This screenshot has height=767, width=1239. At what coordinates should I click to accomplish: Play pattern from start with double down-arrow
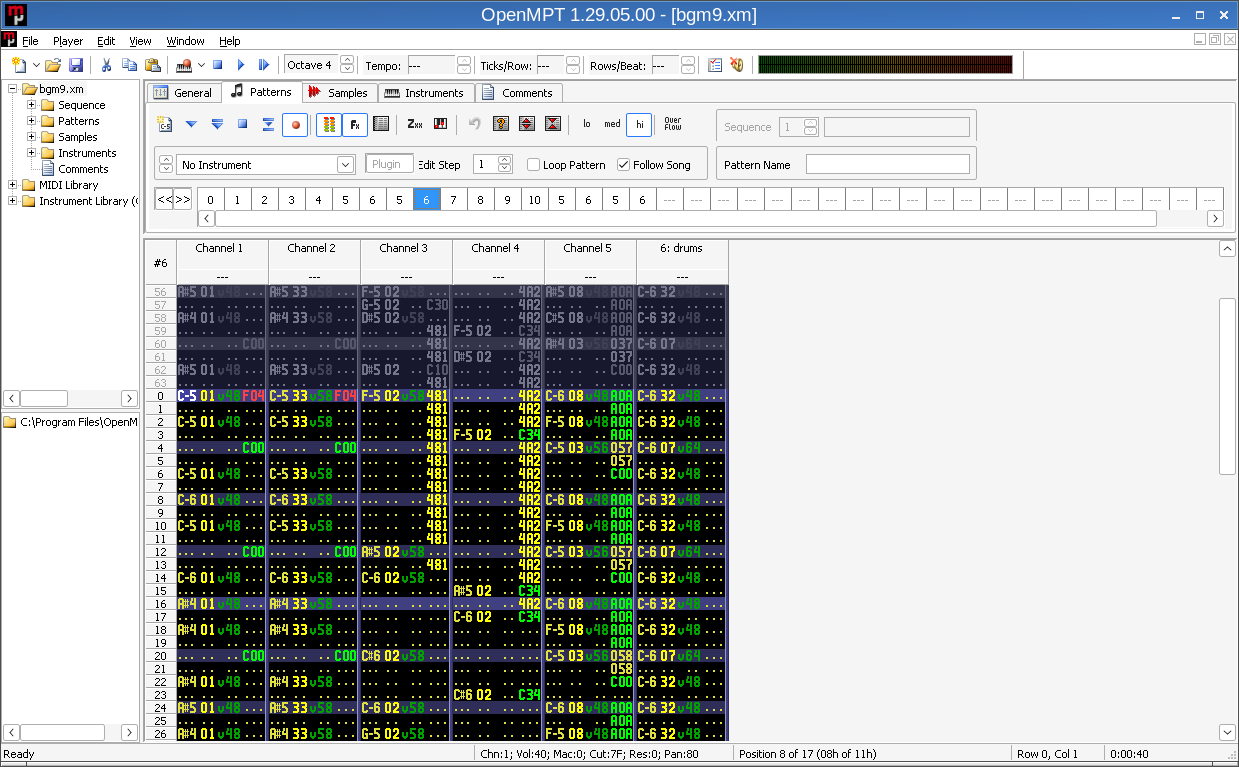tap(217, 124)
